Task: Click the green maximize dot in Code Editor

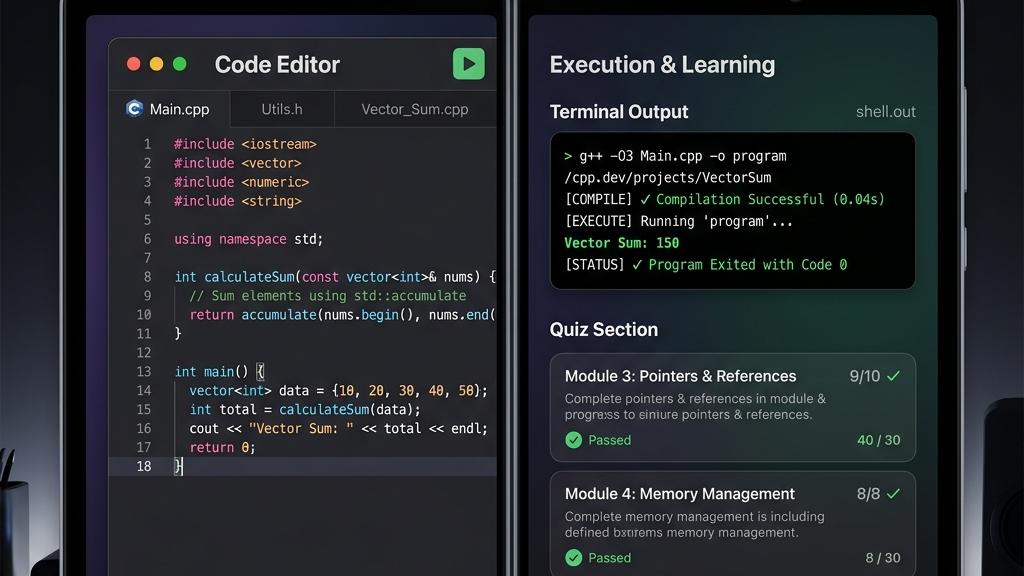Action: coord(180,64)
